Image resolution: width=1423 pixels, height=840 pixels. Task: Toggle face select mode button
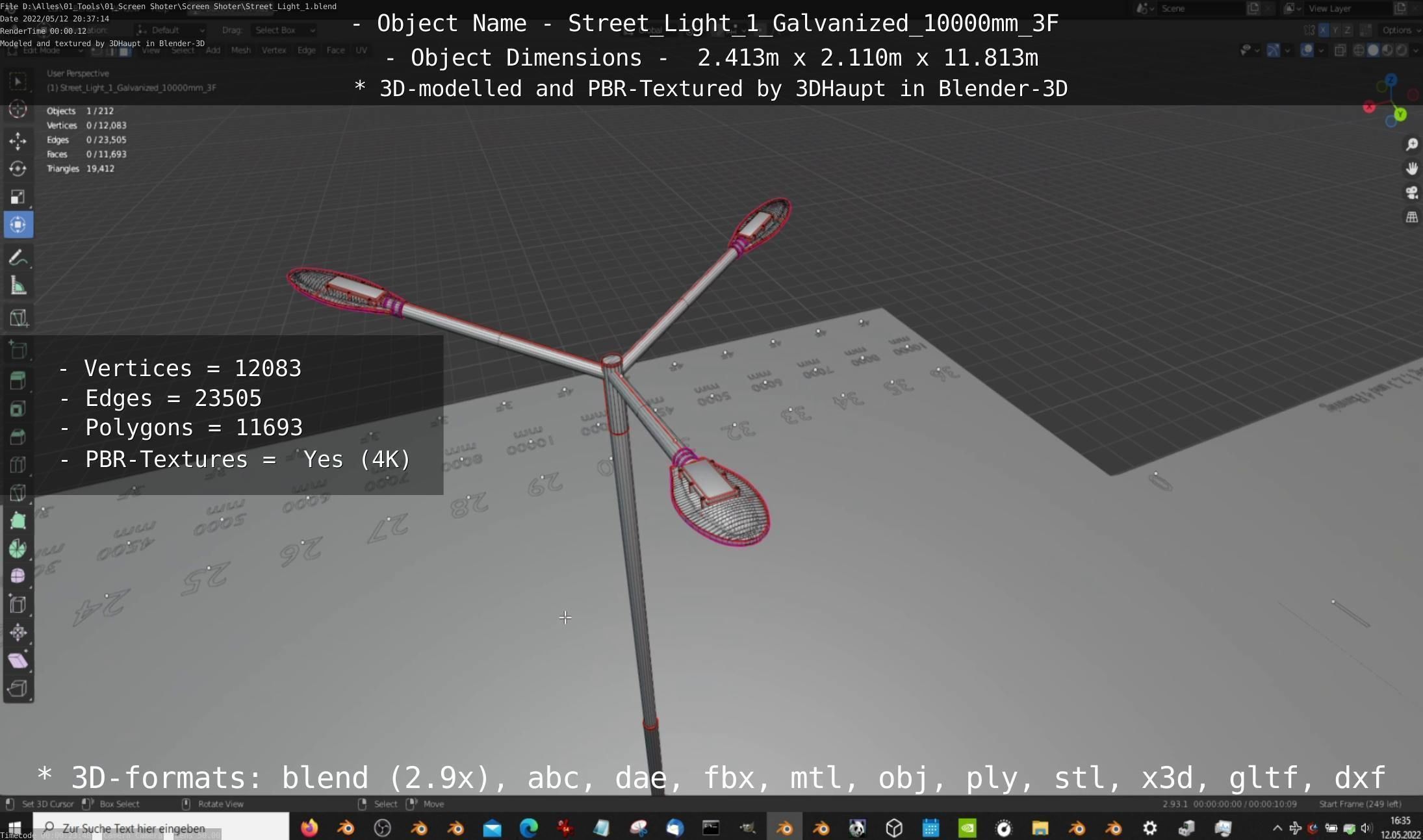pyautogui.click(x=123, y=51)
